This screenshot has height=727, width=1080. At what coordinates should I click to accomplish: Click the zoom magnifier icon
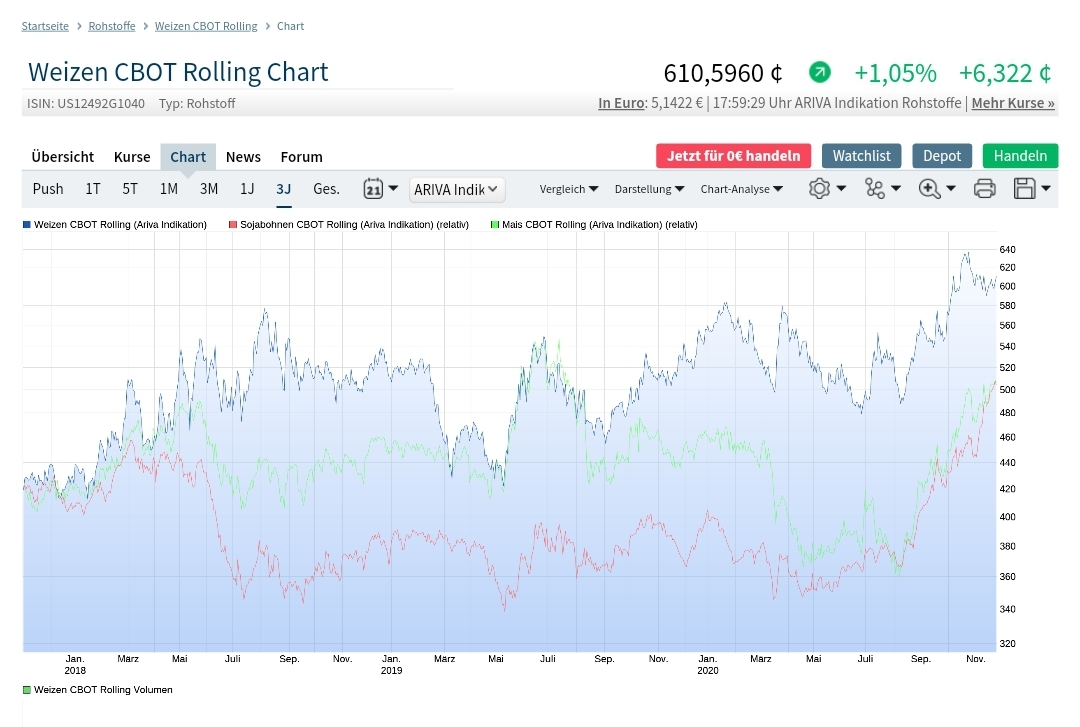point(929,189)
